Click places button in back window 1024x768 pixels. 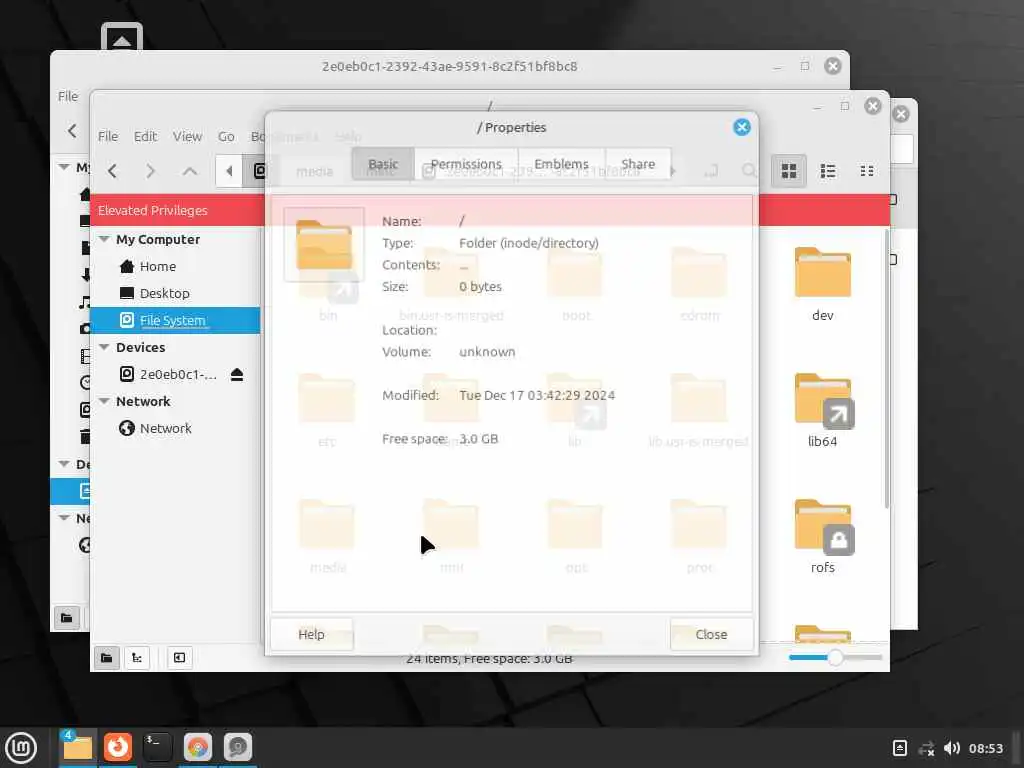pos(67,618)
